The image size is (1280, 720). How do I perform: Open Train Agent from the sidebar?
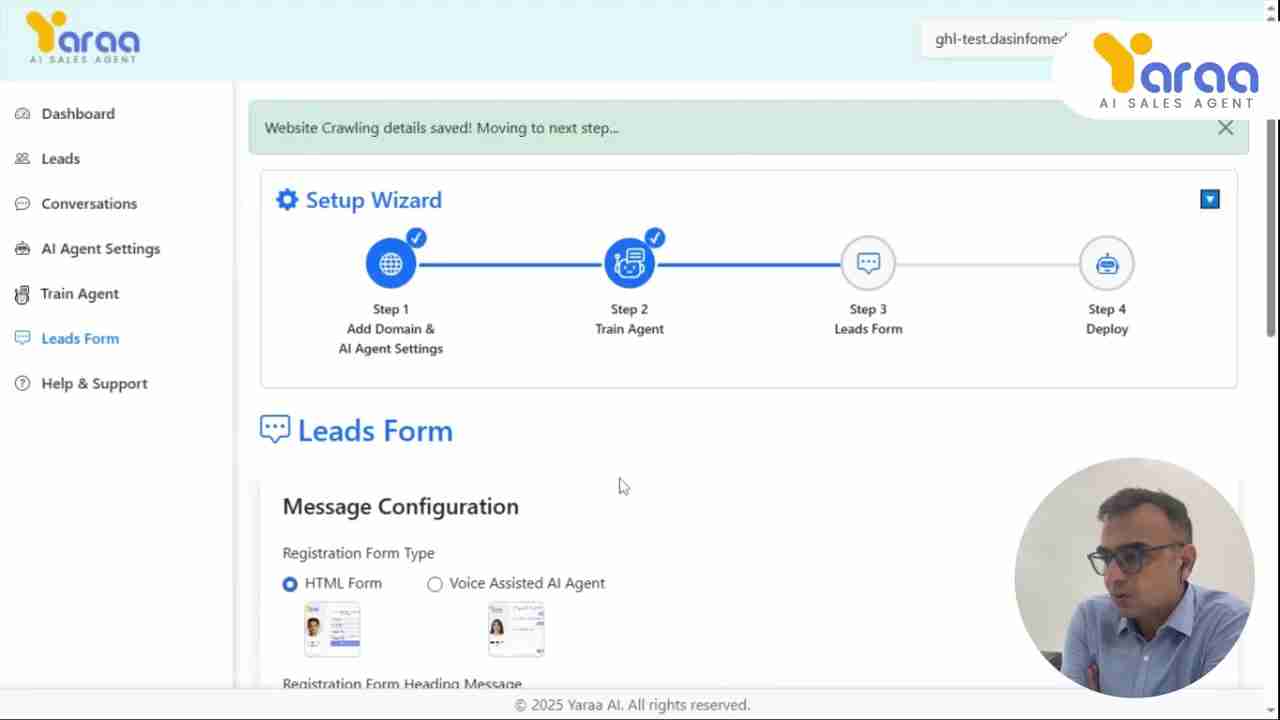79,294
